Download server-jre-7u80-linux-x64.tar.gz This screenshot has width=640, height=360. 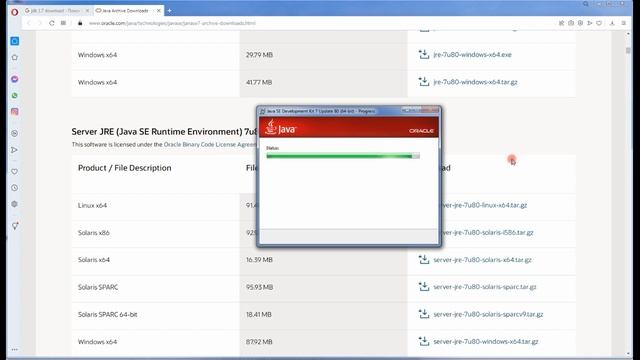click(484, 205)
